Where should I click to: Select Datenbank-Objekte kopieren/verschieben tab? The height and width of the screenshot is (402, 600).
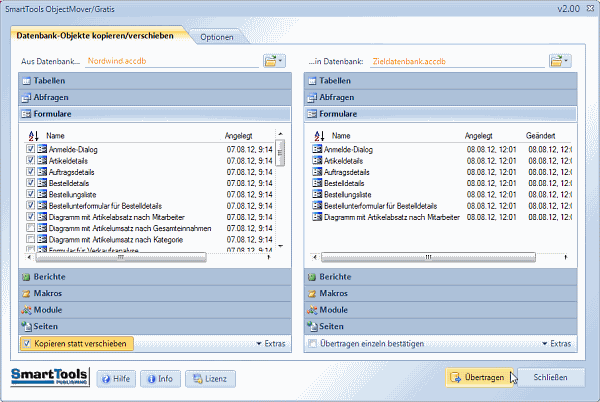(x=95, y=36)
